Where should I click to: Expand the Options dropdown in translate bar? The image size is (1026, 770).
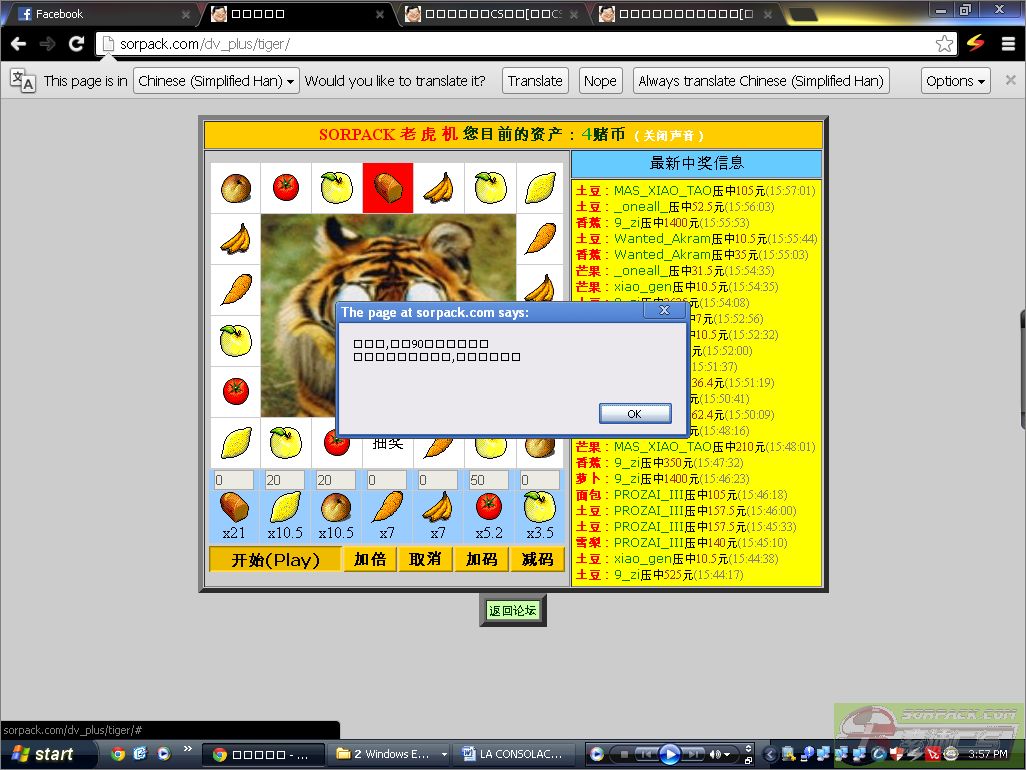955,81
